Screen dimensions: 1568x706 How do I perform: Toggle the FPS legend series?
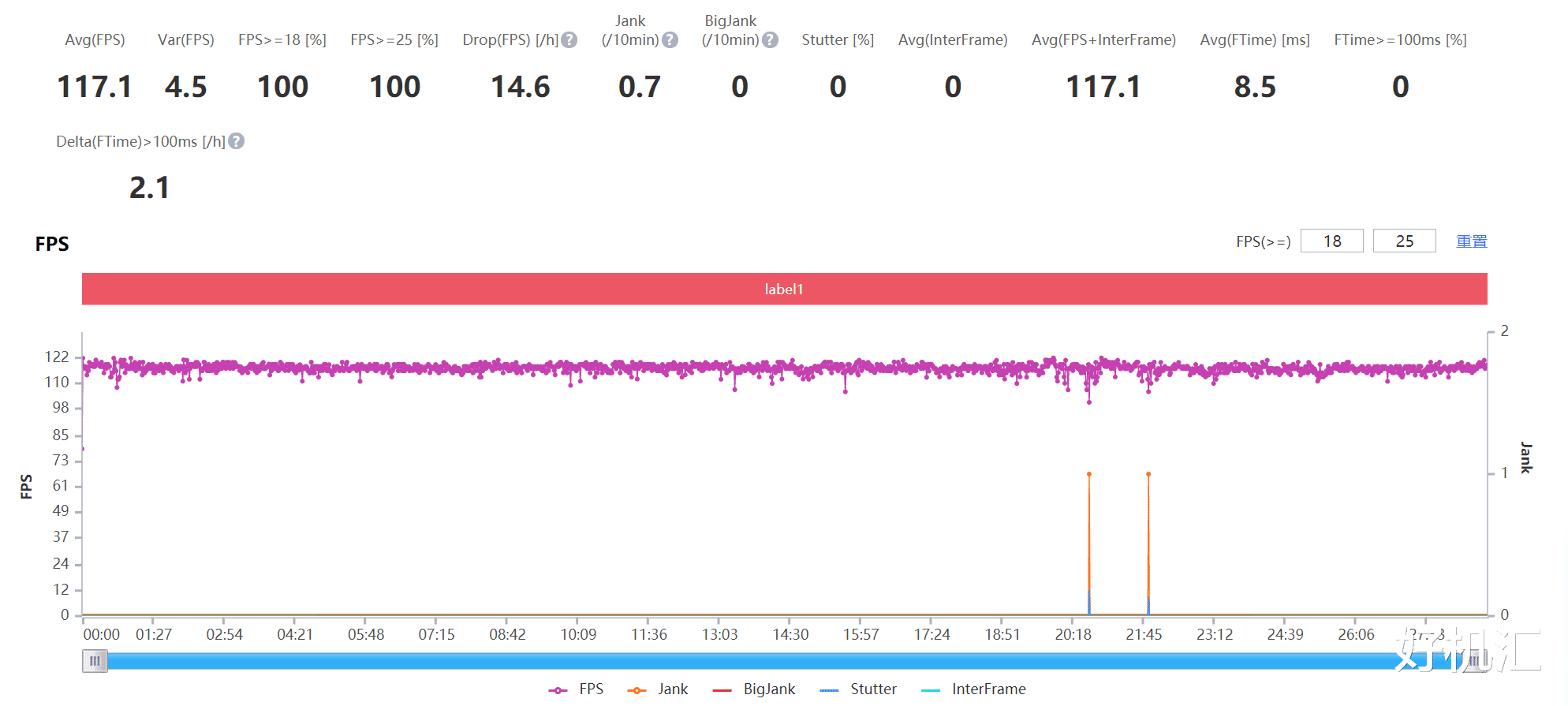576,689
